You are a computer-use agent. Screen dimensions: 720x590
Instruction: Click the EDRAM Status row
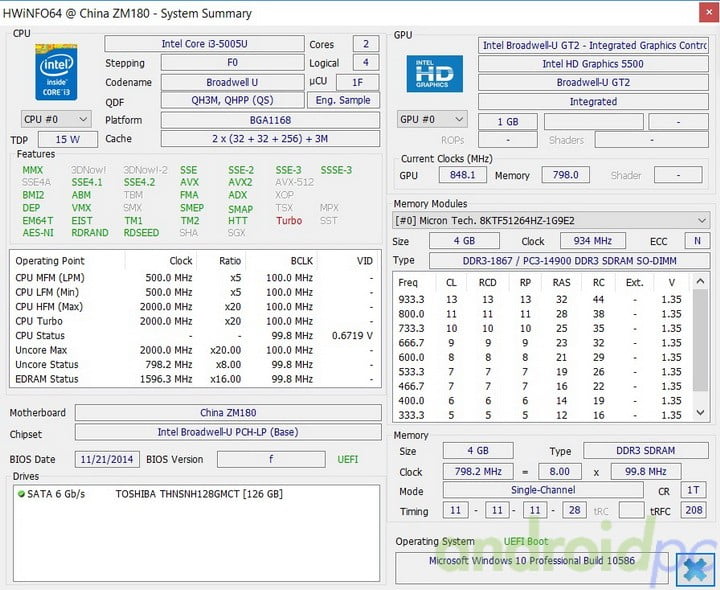point(195,379)
